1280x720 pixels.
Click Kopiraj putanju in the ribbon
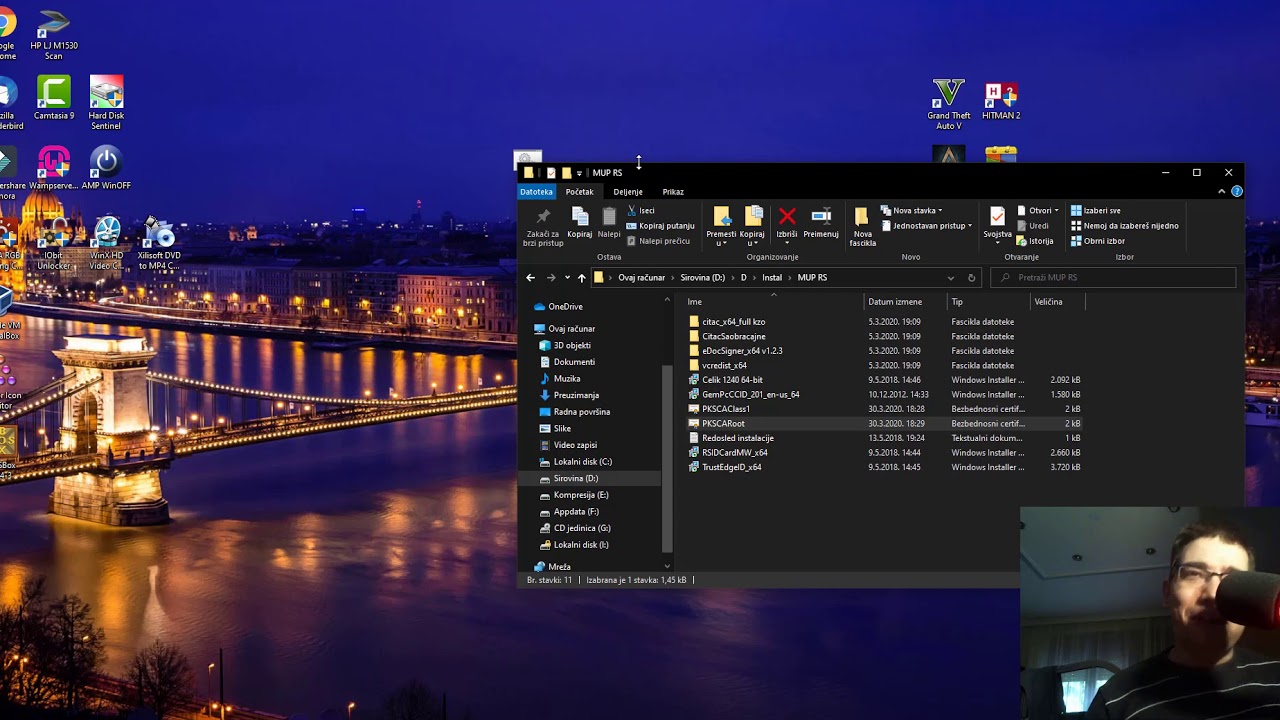click(x=660, y=226)
